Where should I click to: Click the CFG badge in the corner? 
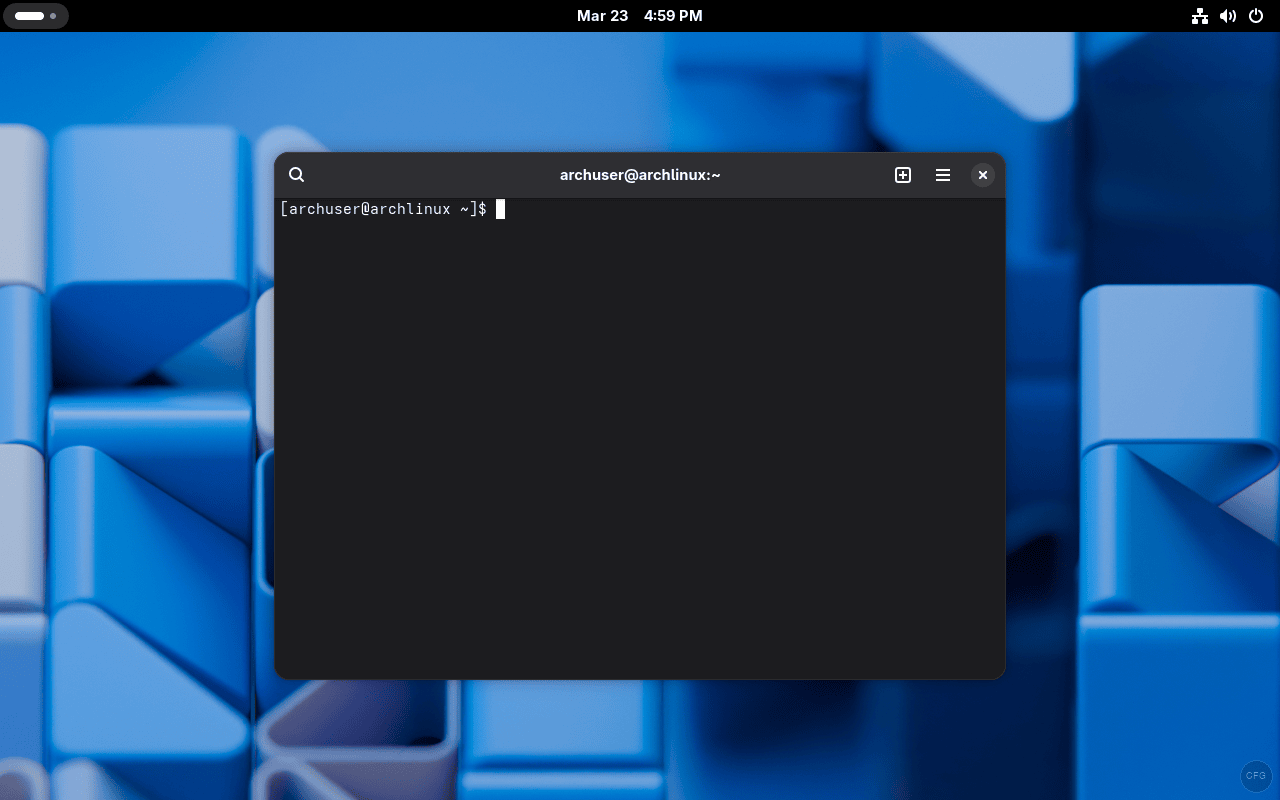pos(1256,775)
